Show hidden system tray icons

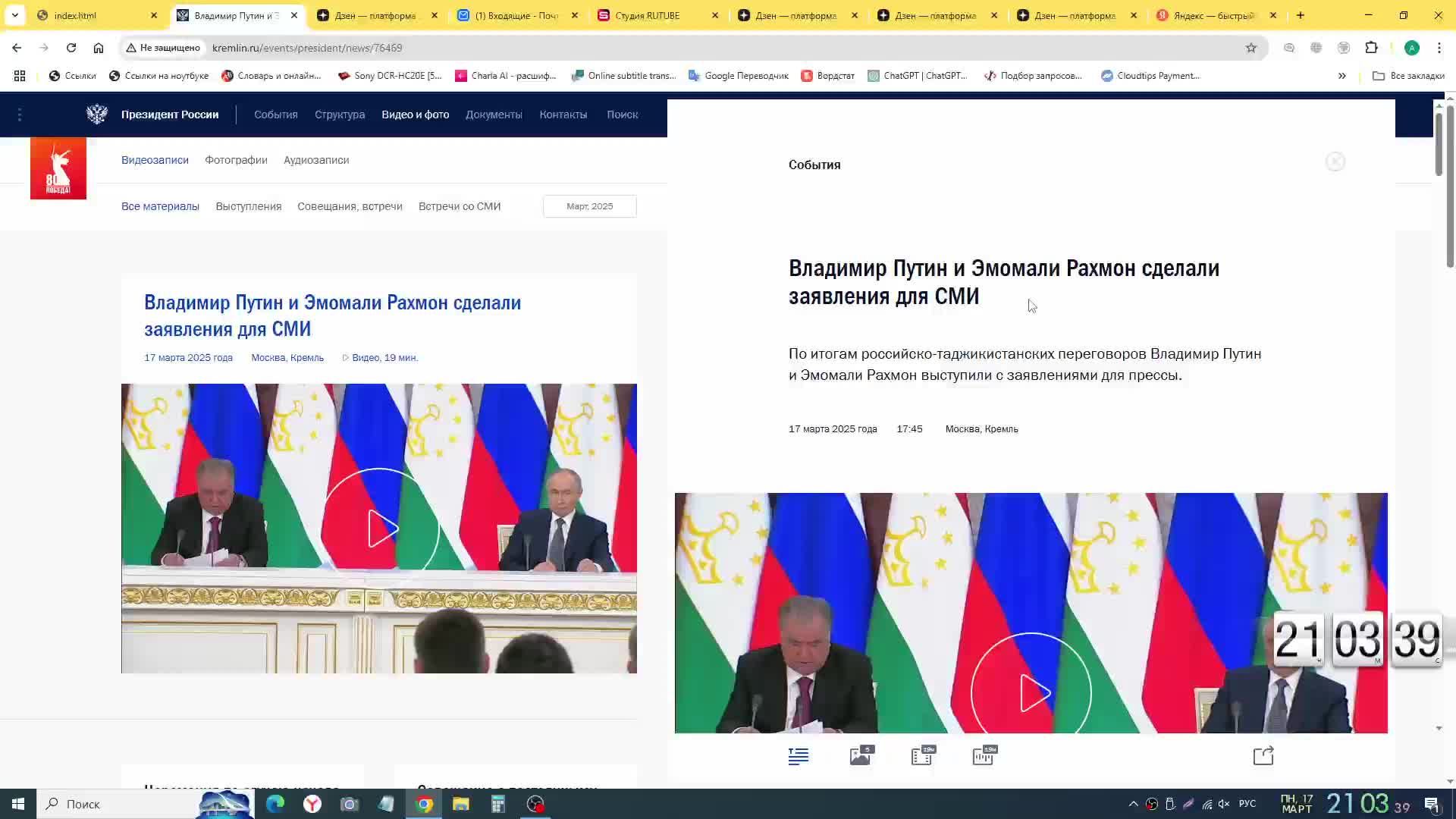1133,804
